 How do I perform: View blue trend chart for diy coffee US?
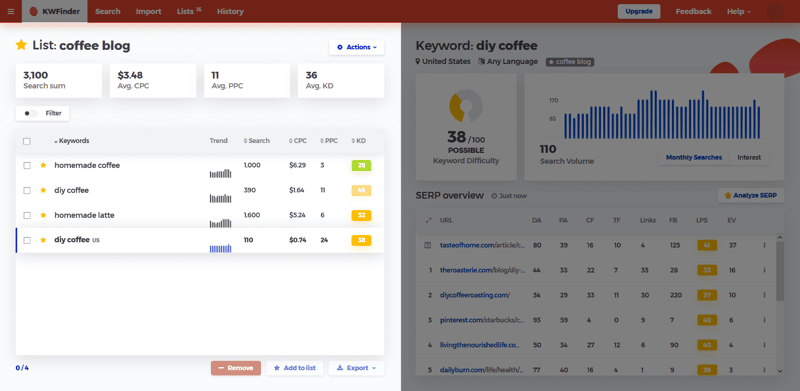(220, 248)
